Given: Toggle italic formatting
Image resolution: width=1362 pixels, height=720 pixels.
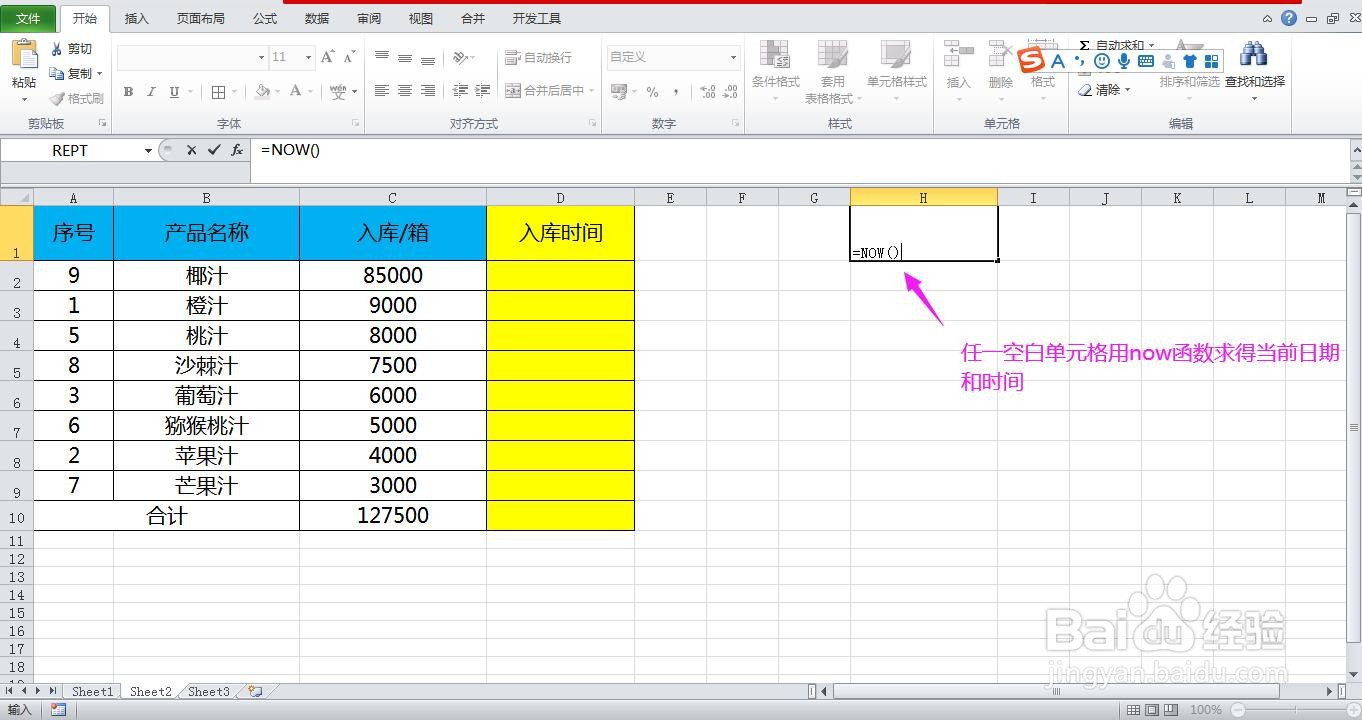Looking at the screenshot, I should [x=151, y=92].
